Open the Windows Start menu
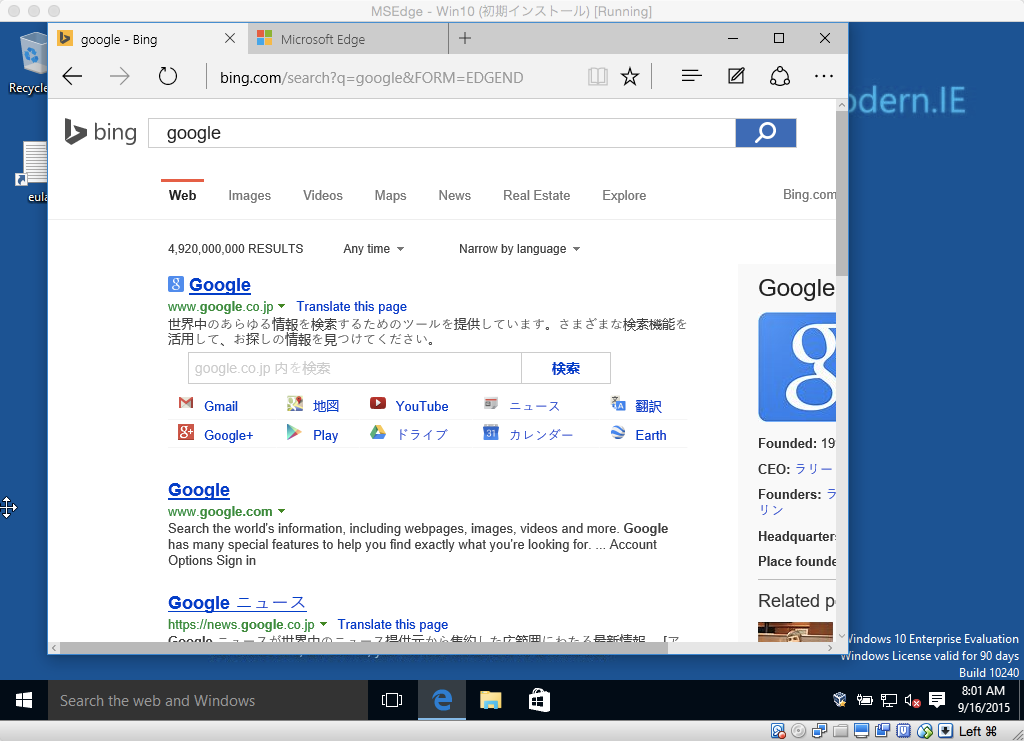The width and height of the screenshot is (1024, 741). (x=24, y=701)
